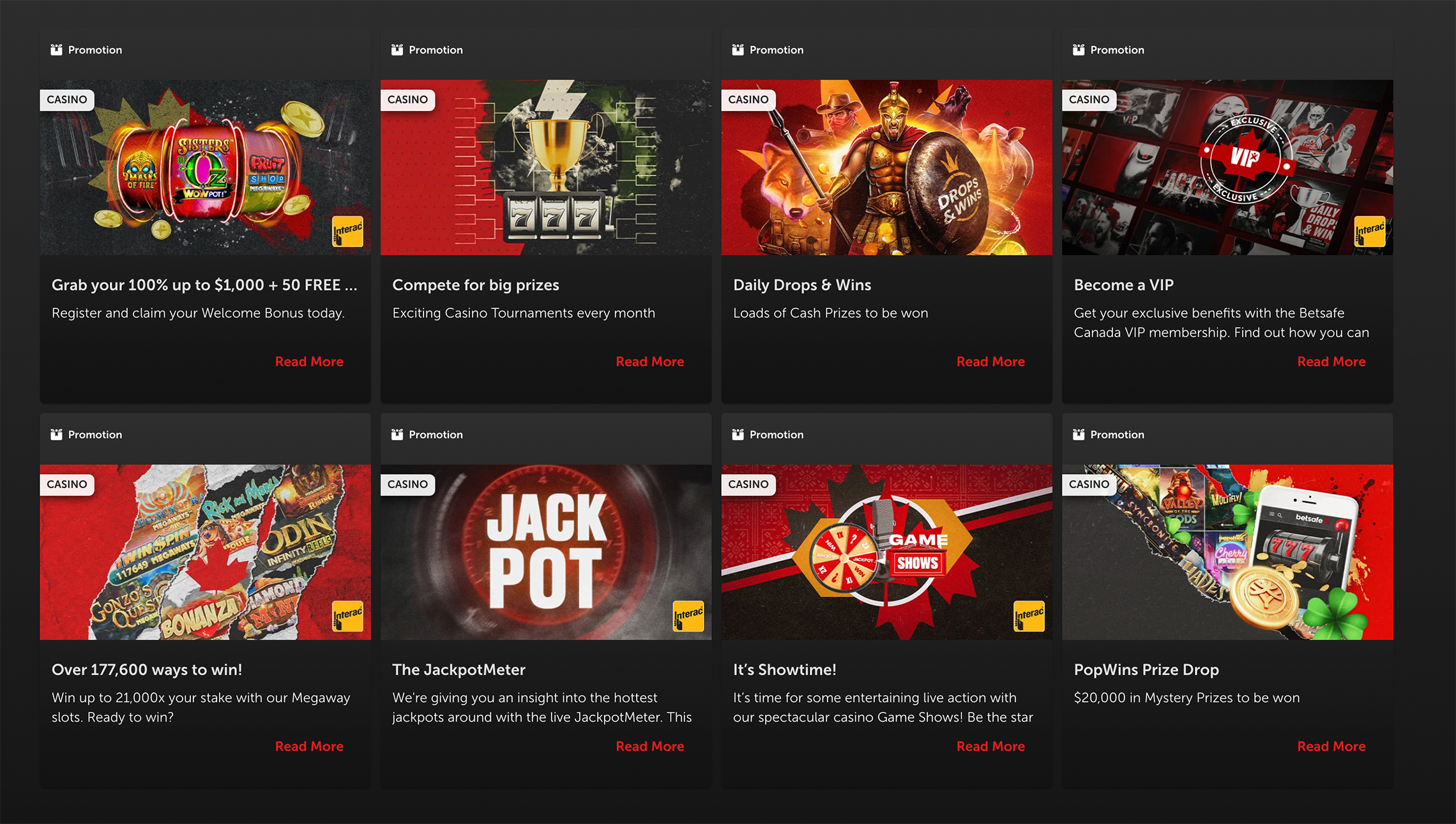This screenshot has height=824, width=1456.
Task: Open Read More for the Welcome Bonus offer
Action: [x=309, y=362]
